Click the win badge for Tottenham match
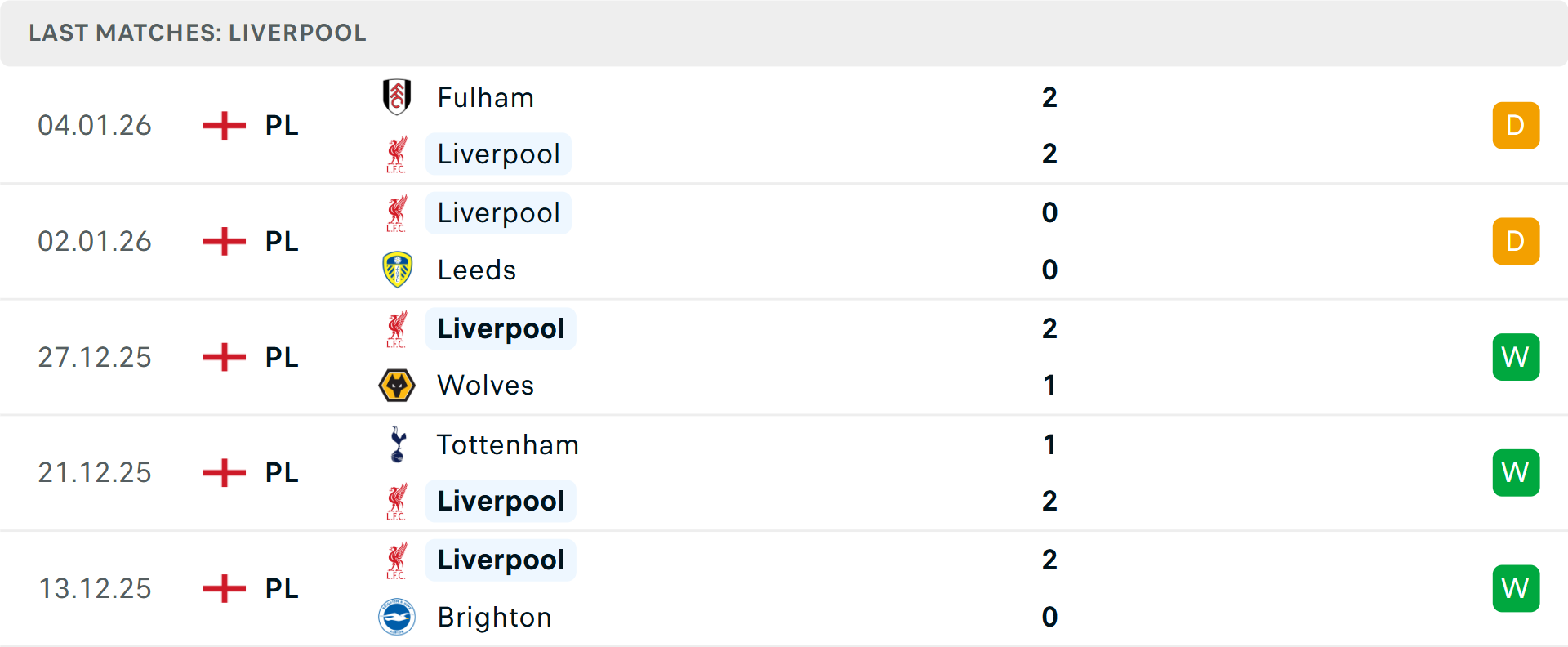This screenshot has height=647, width=1568. click(x=1516, y=472)
